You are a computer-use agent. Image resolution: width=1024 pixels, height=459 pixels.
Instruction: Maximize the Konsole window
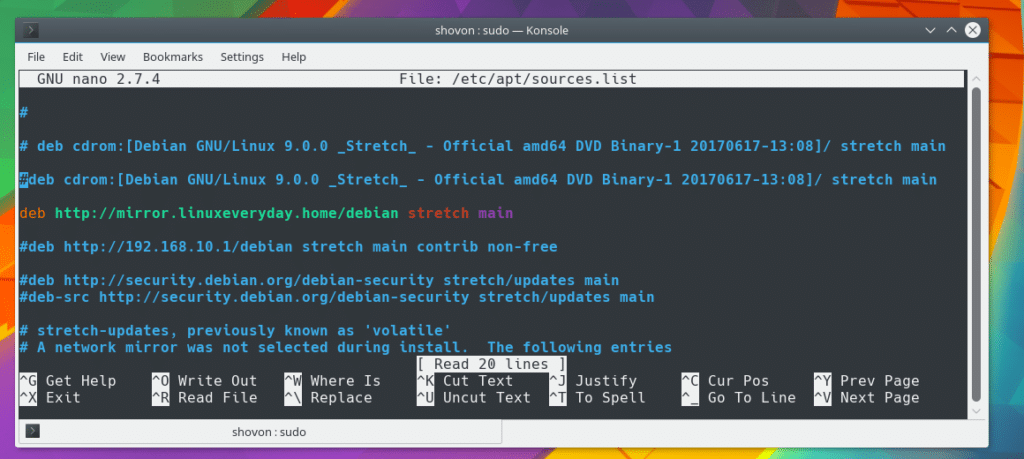point(952,30)
